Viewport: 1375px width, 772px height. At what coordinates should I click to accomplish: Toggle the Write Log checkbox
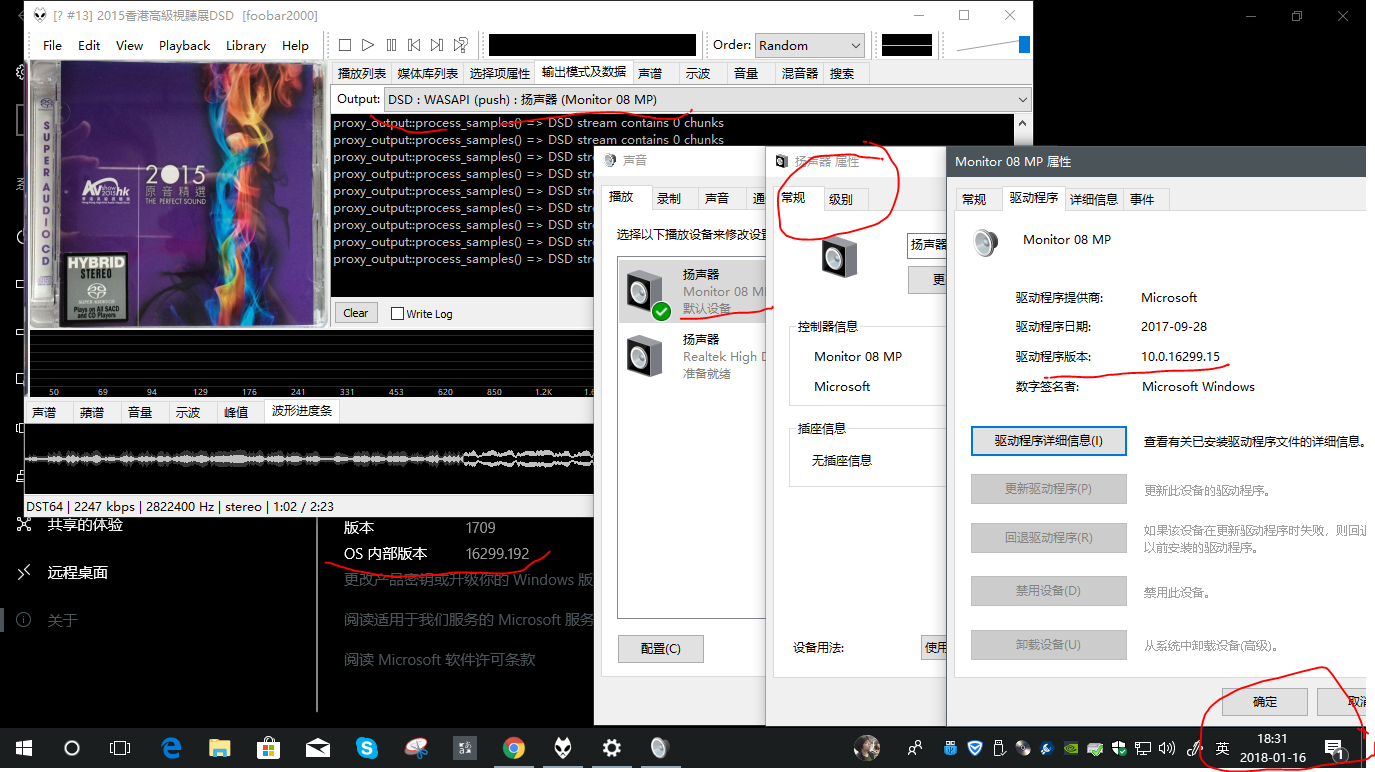point(397,313)
